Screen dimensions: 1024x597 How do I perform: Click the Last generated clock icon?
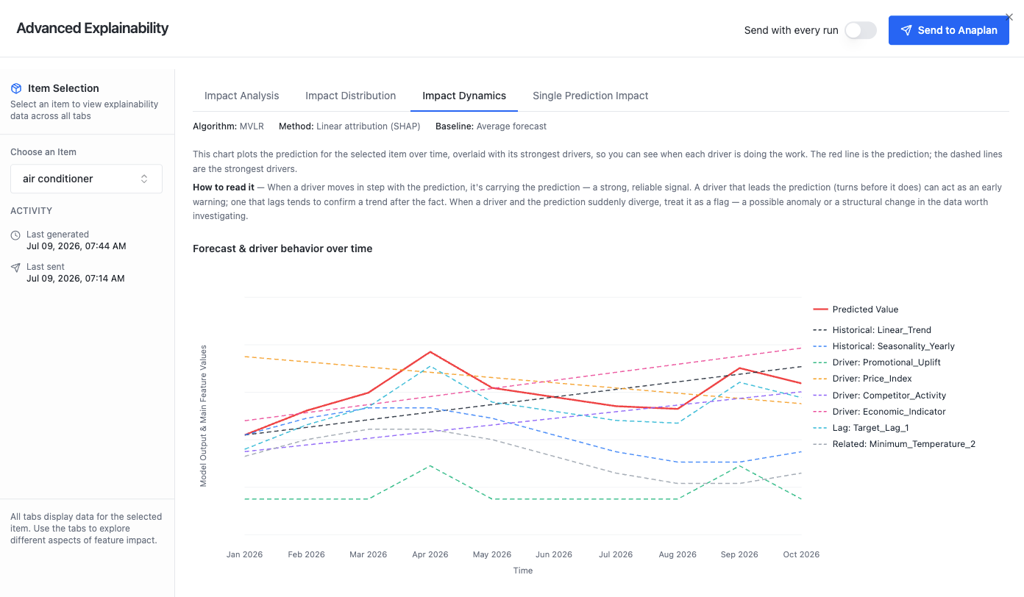point(16,235)
